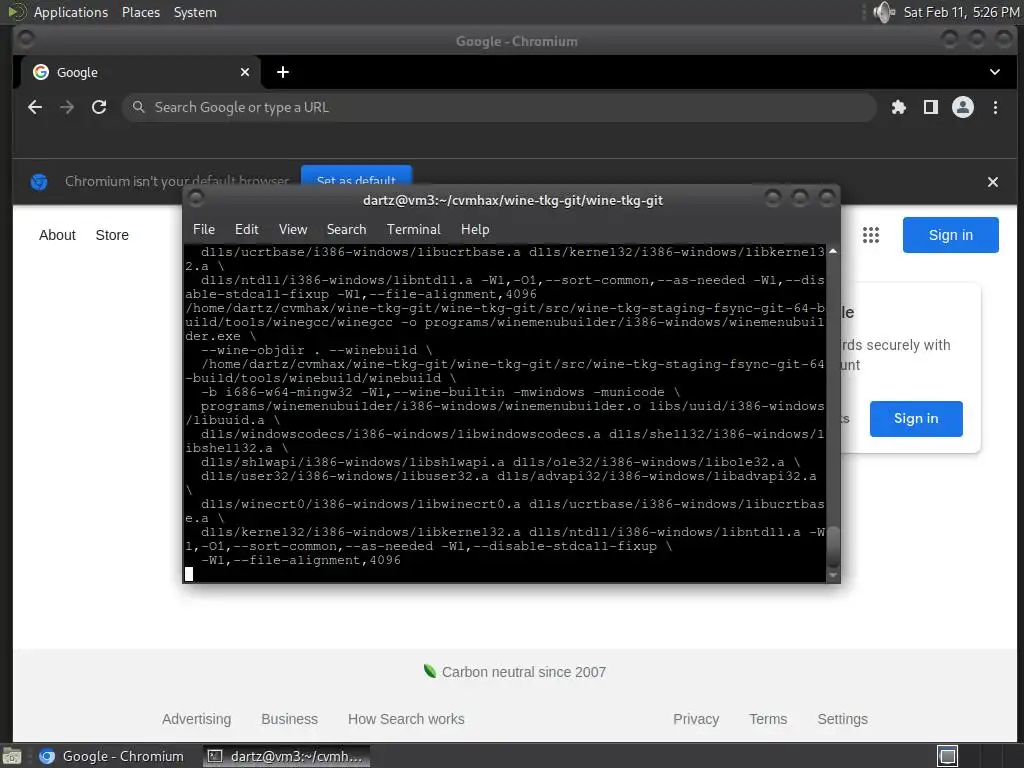Screen dimensions: 1024x768
Task: Open the terminal Edit menu
Action: pyautogui.click(x=246, y=229)
